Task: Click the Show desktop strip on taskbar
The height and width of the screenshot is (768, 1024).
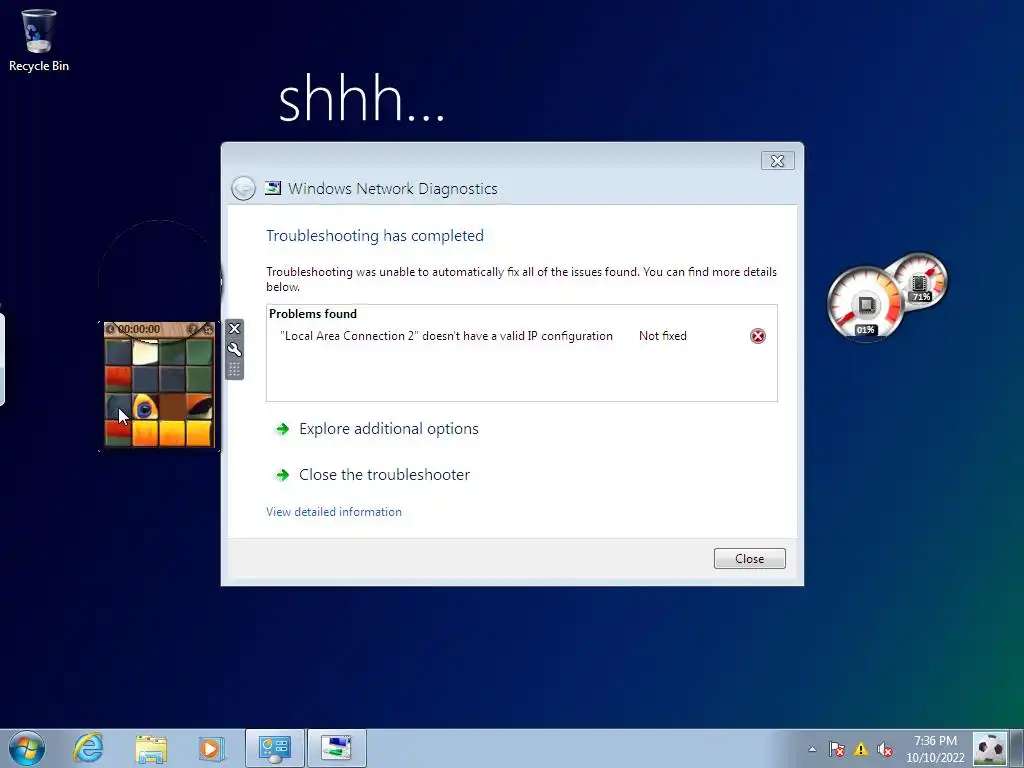Action: pos(1017,749)
